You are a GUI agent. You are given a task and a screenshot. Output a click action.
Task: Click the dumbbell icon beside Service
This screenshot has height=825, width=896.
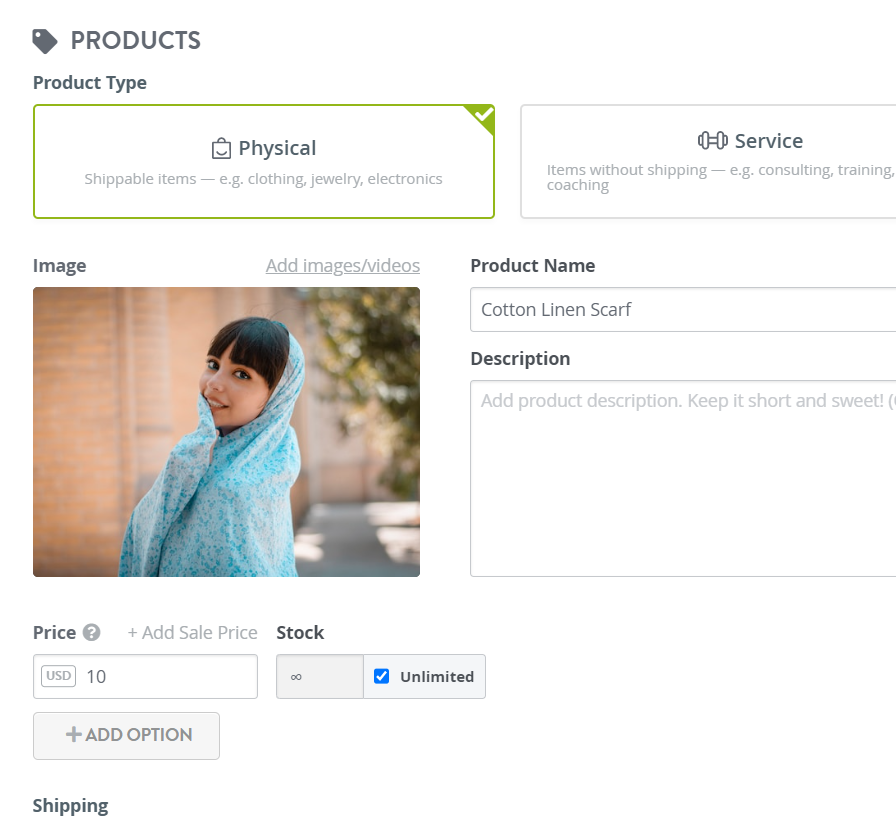pyautogui.click(x=713, y=141)
